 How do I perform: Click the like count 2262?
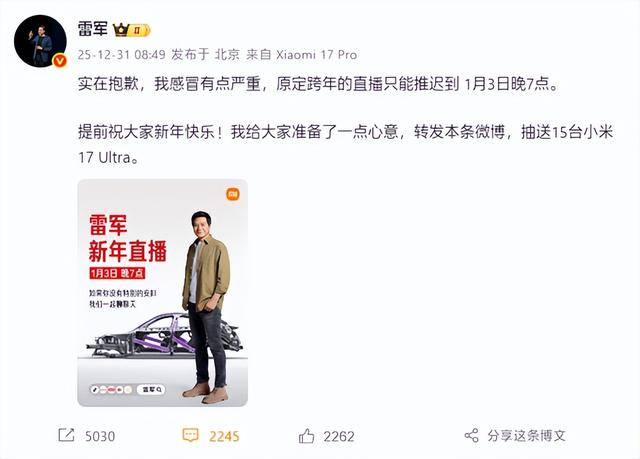click(339, 436)
